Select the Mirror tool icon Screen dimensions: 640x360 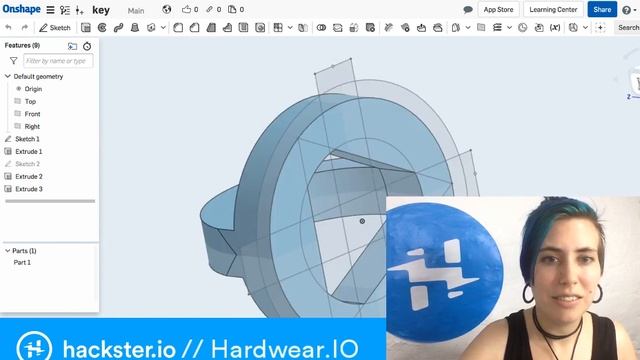coord(303,28)
